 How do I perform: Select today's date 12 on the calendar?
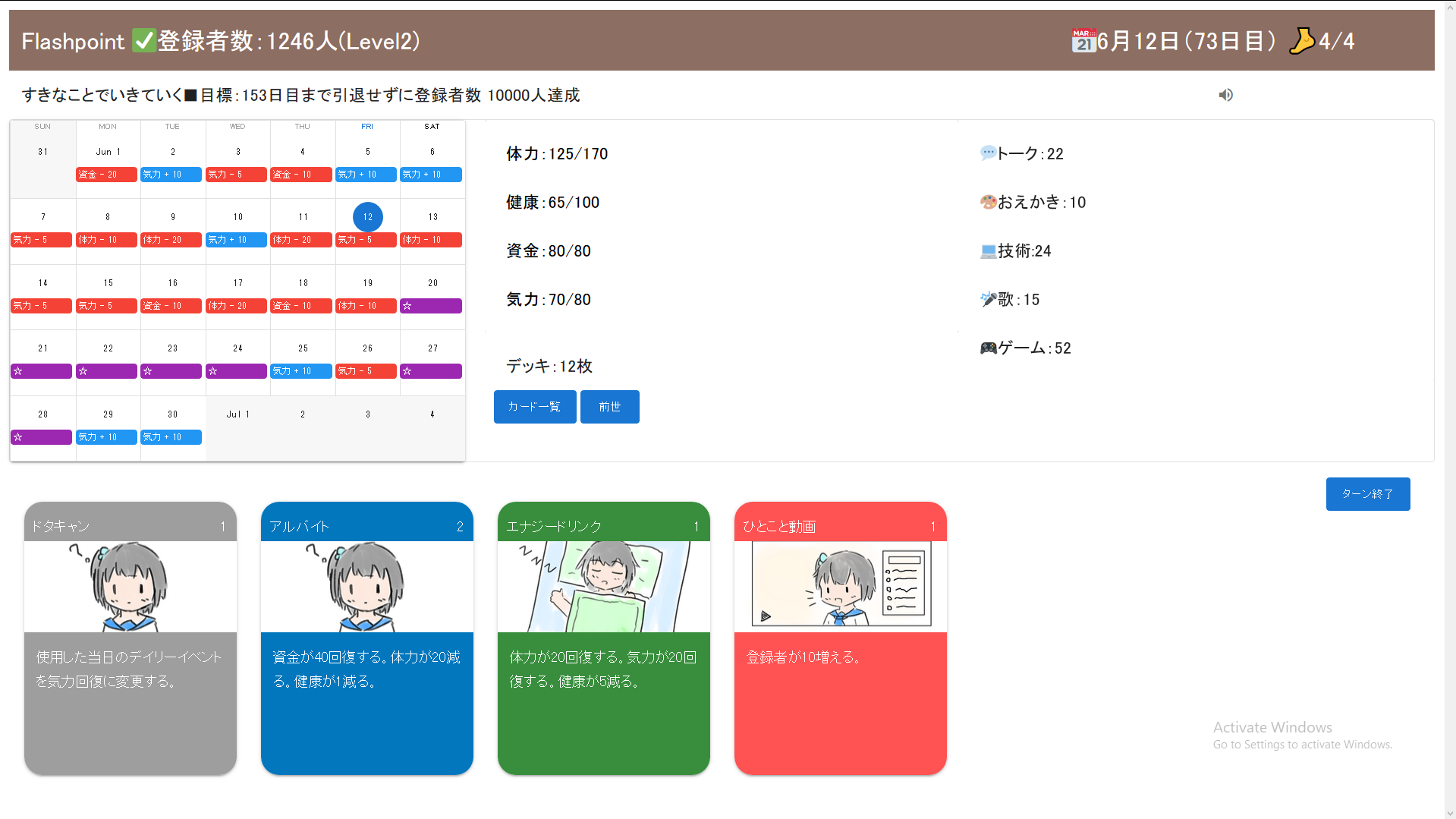[368, 217]
